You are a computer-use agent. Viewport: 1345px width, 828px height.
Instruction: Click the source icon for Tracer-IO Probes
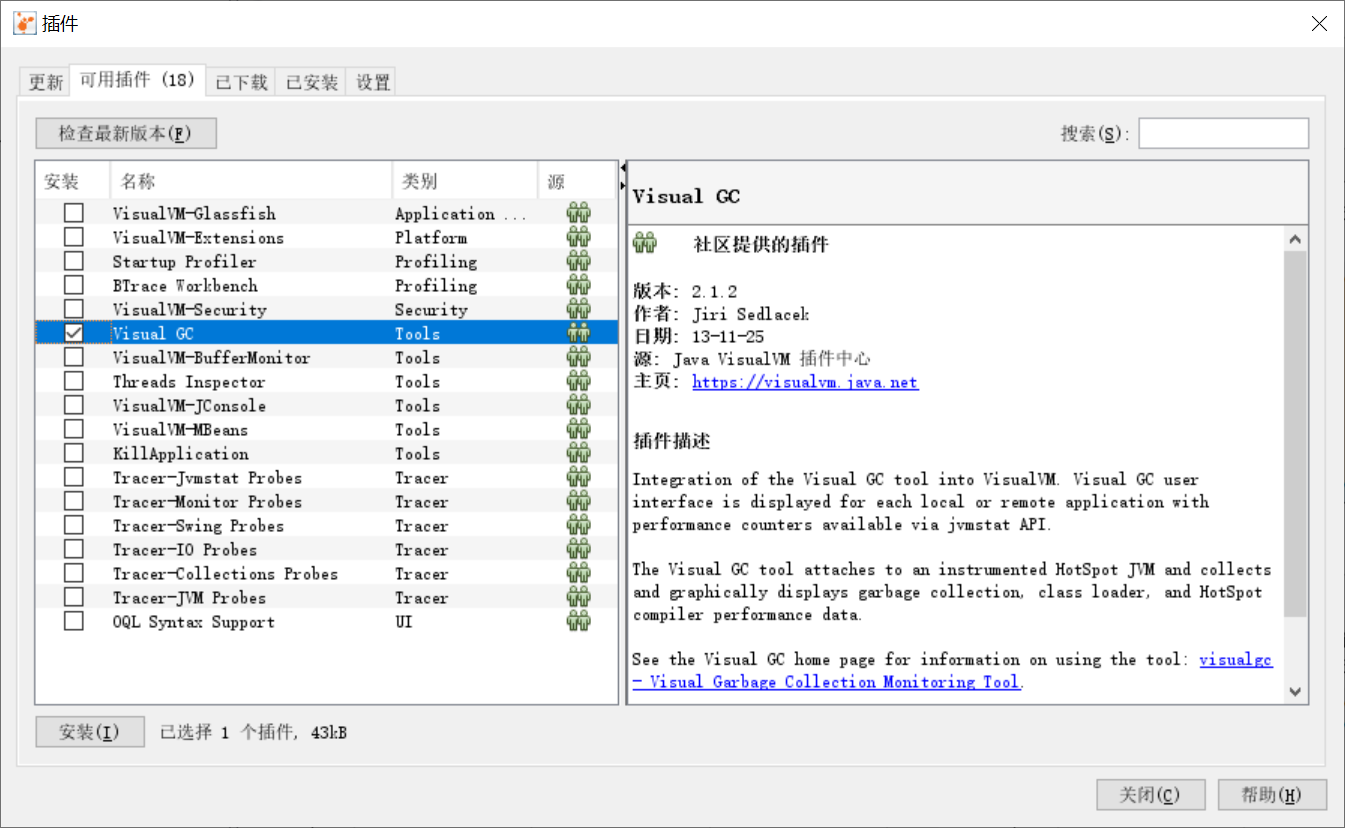(x=578, y=549)
